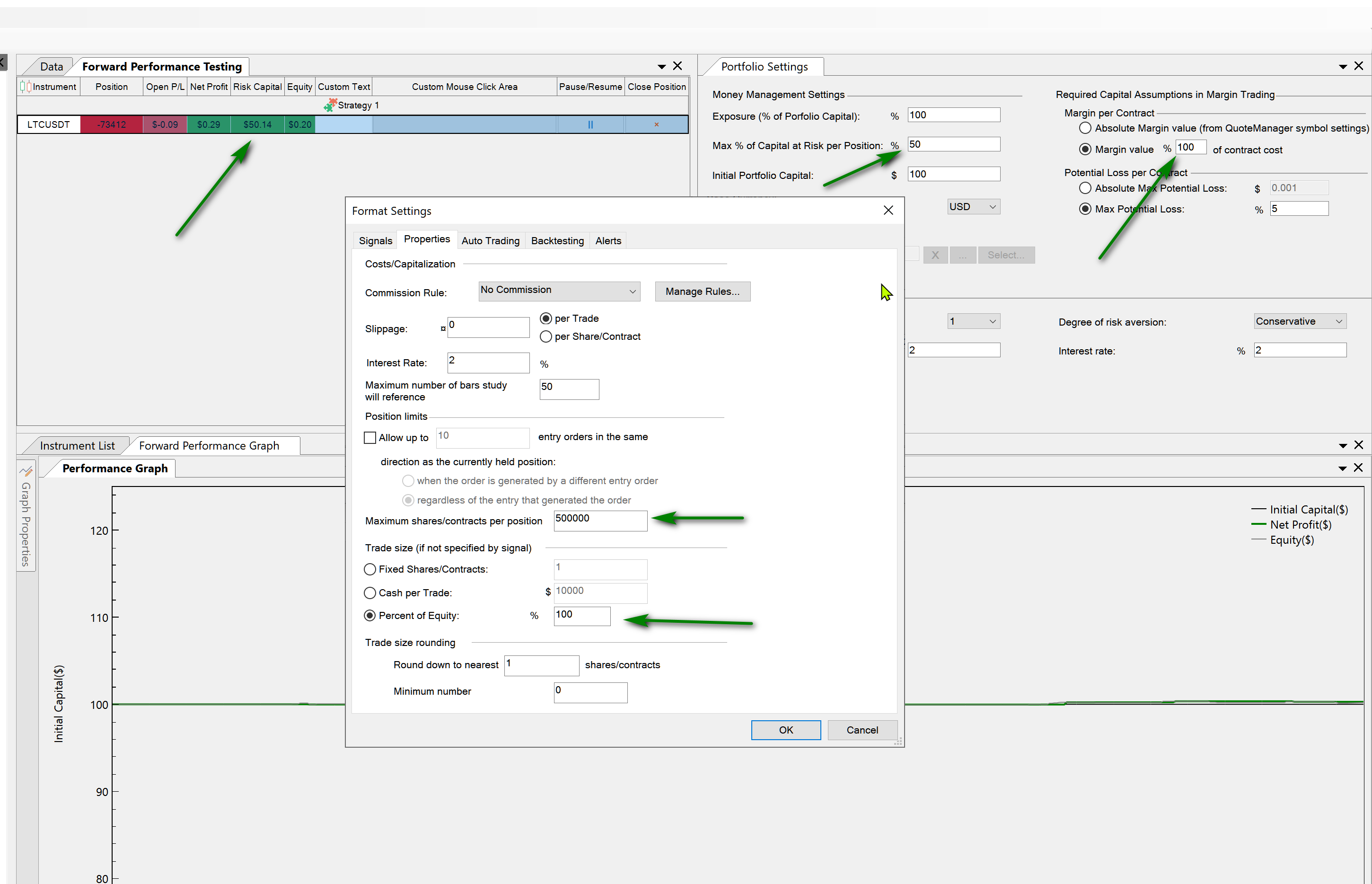The height and width of the screenshot is (884, 1372).
Task: Click the Strategy 1 puzzle icon
Action: 330,105
